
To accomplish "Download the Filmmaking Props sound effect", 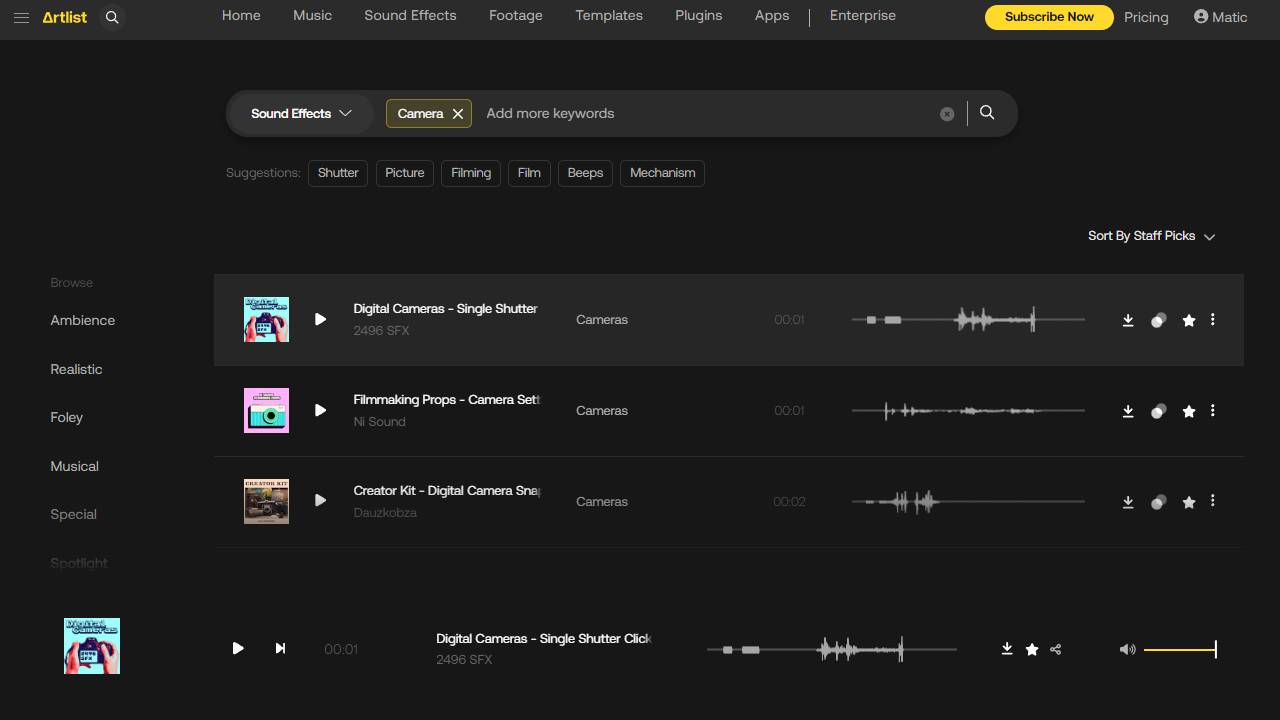I will pos(1128,411).
